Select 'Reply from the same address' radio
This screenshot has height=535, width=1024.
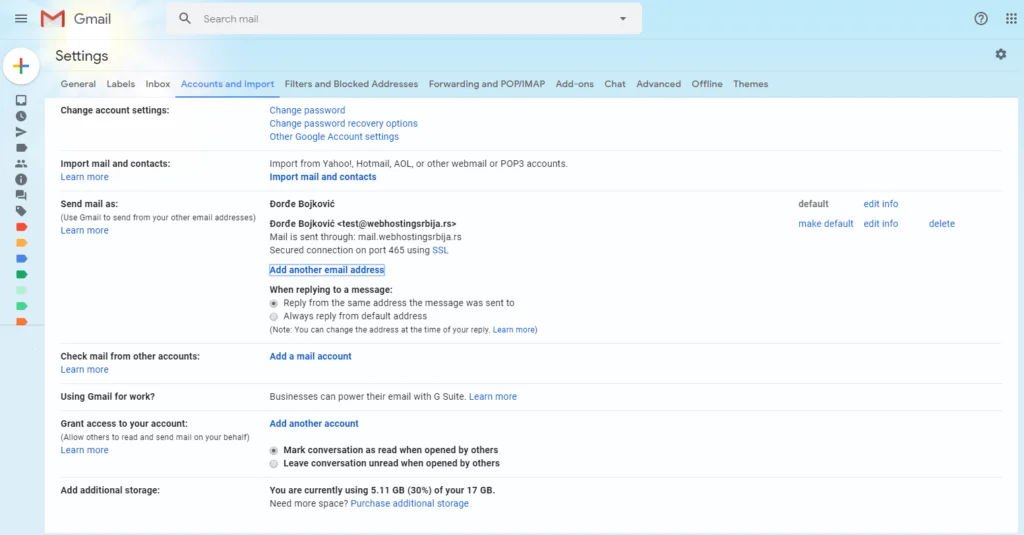click(274, 303)
